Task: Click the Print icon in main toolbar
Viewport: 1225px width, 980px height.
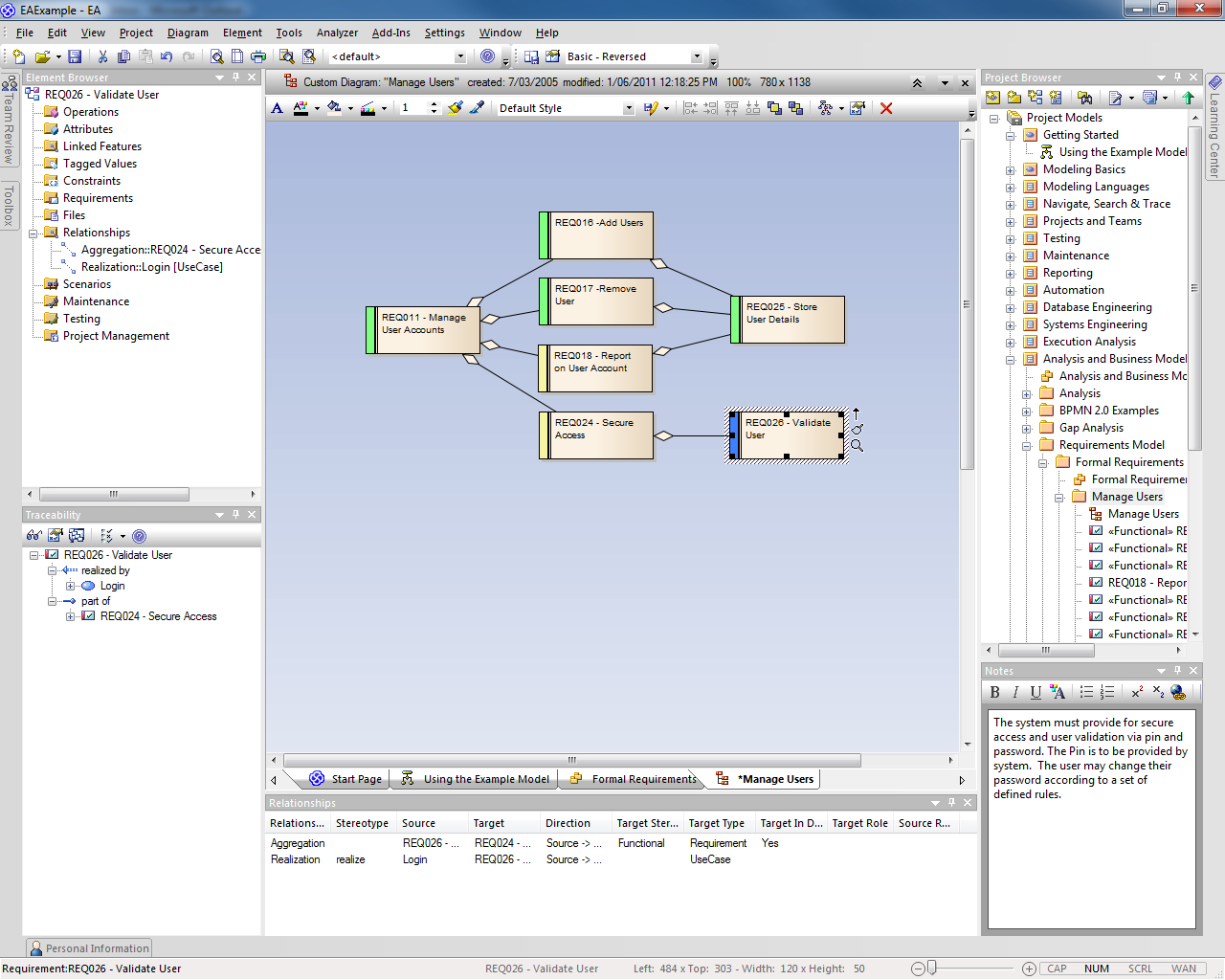Action: [x=258, y=56]
